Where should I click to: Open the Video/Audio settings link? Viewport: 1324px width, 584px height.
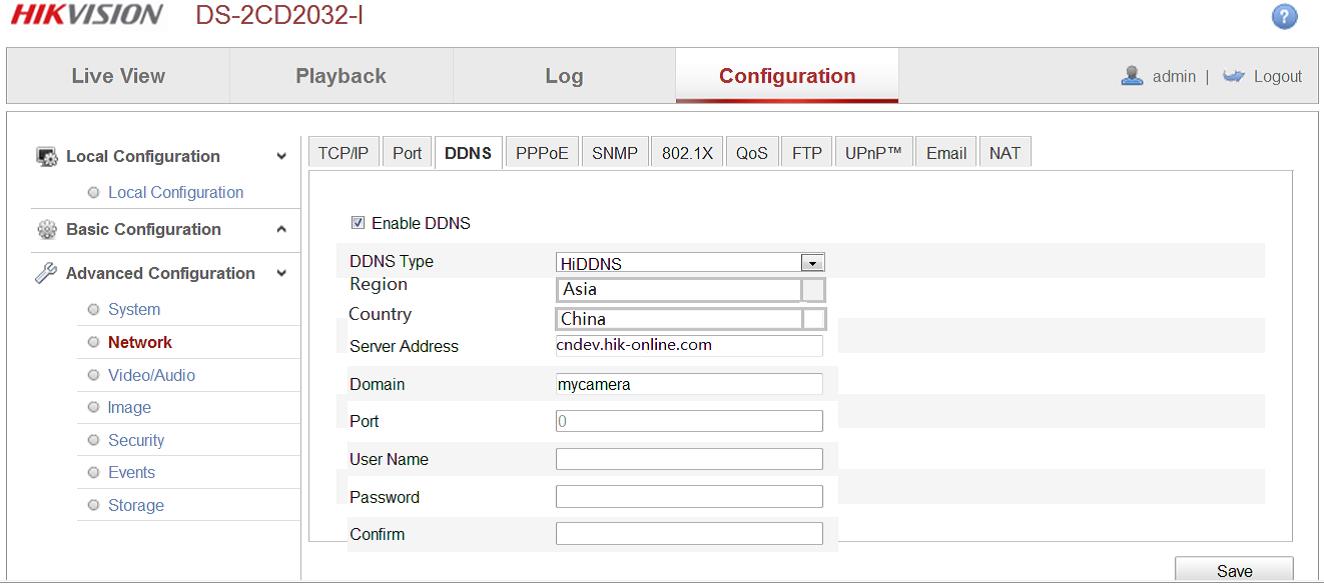pyautogui.click(x=151, y=375)
